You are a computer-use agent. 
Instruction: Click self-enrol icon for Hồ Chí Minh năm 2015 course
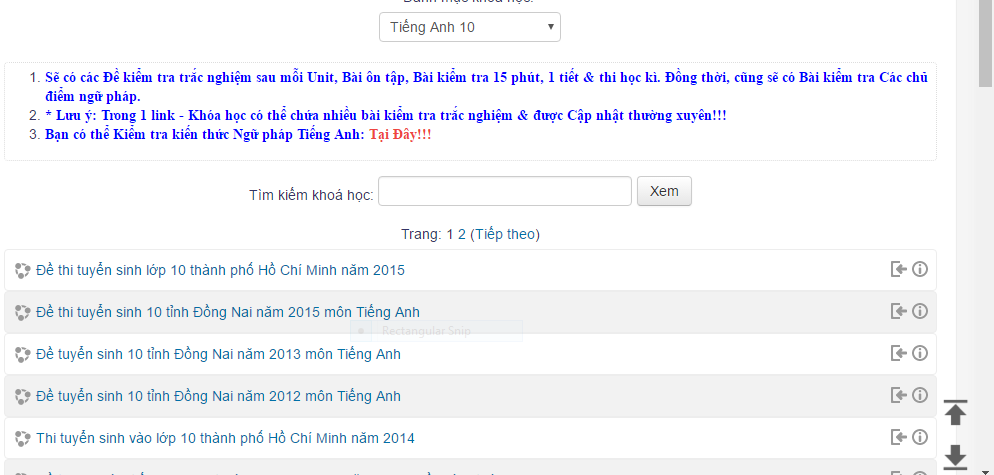[x=898, y=270]
